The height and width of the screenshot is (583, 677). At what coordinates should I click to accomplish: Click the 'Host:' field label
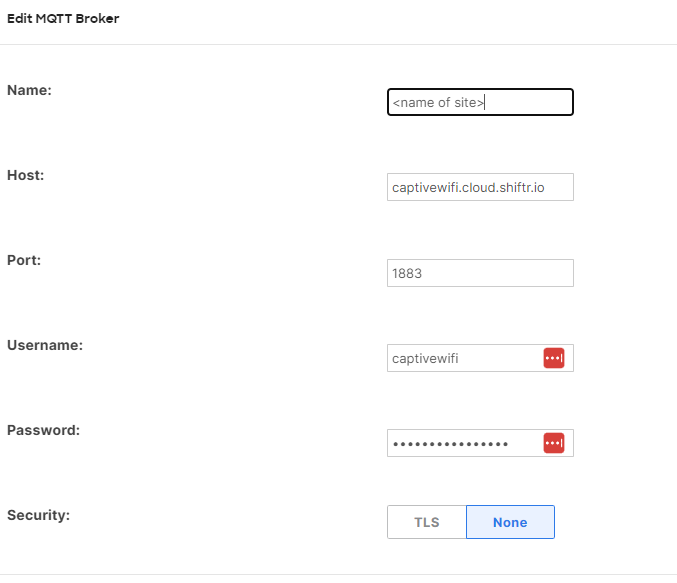26,175
